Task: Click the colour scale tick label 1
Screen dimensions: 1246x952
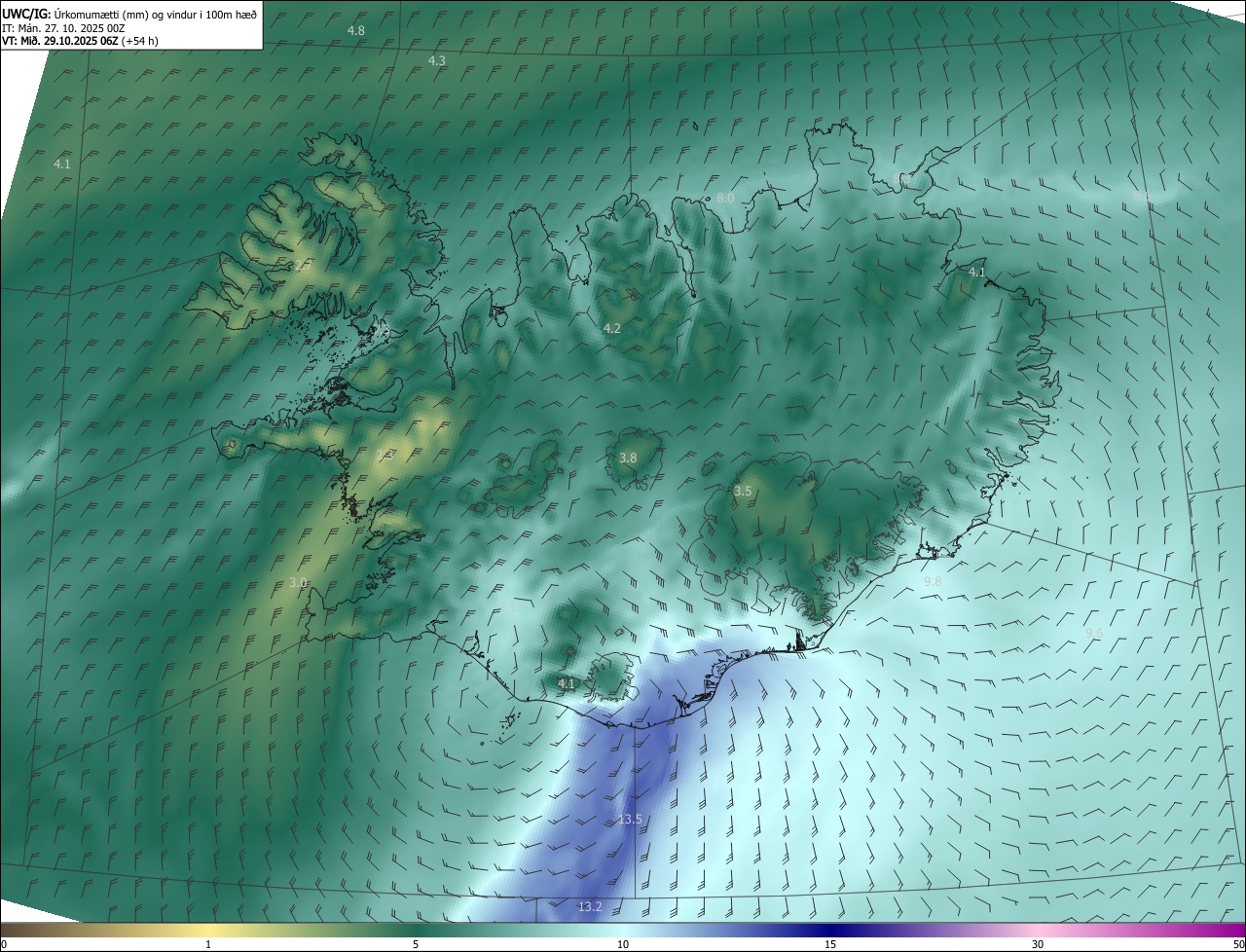Action: tap(208, 944)
